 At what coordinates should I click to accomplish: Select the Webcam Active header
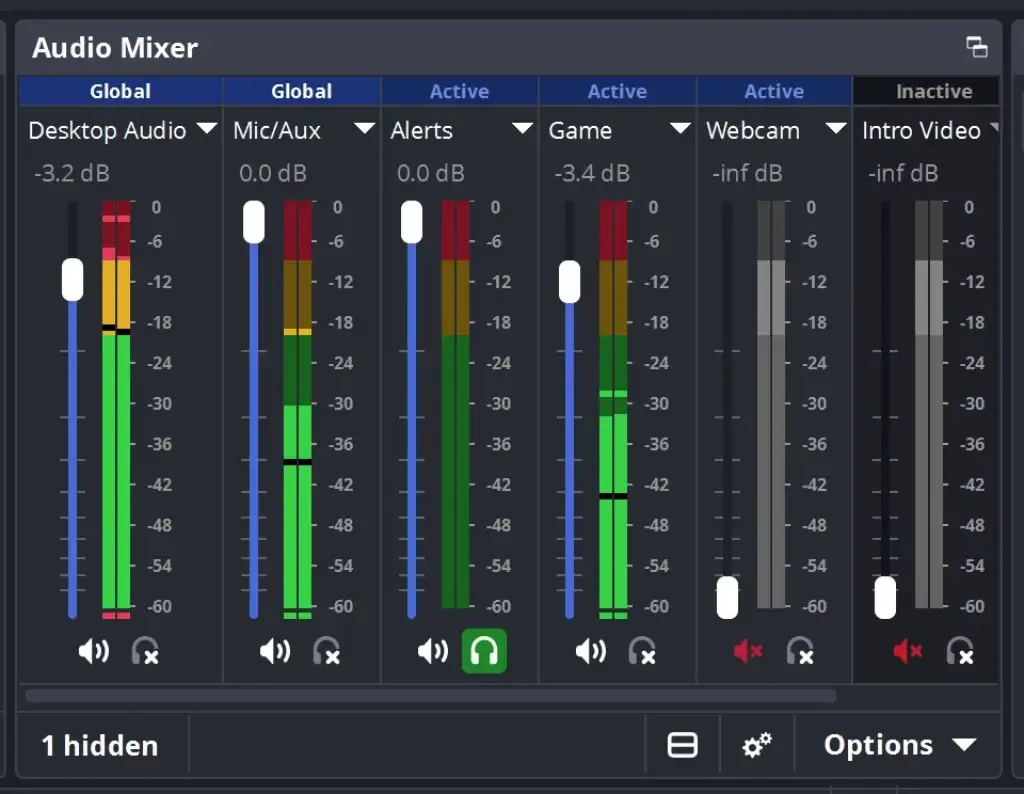click(775, 91)
